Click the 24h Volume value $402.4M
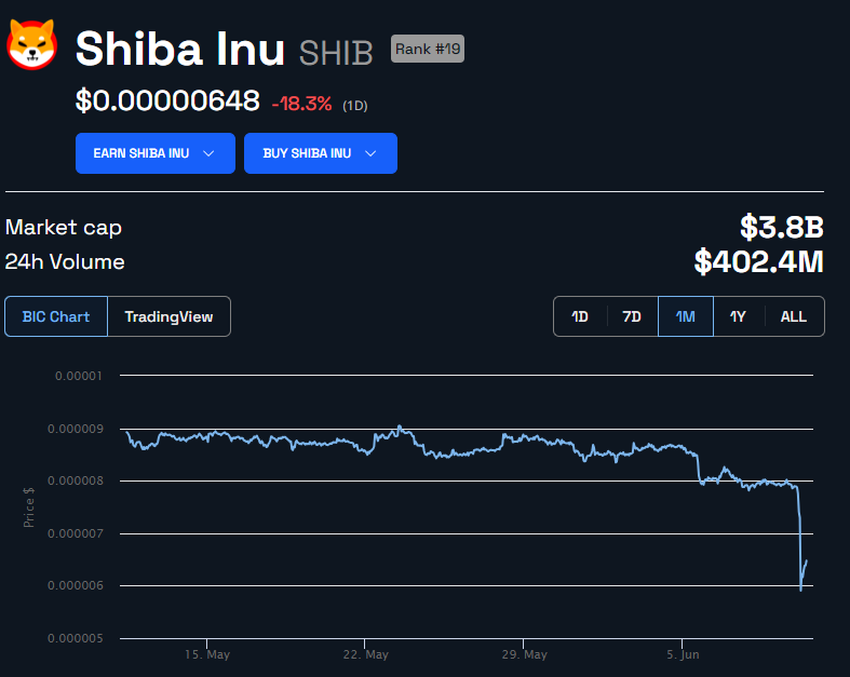Screen dimensions: 850x677 759,262
